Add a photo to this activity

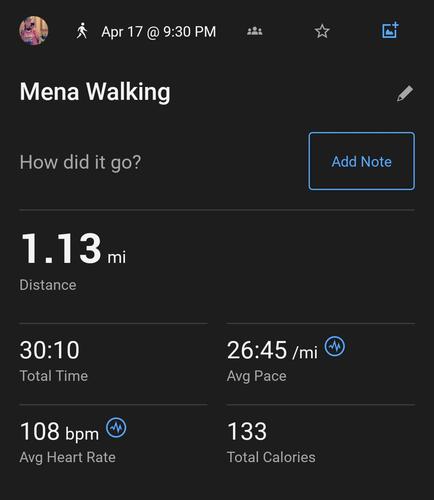coord(390,30)
